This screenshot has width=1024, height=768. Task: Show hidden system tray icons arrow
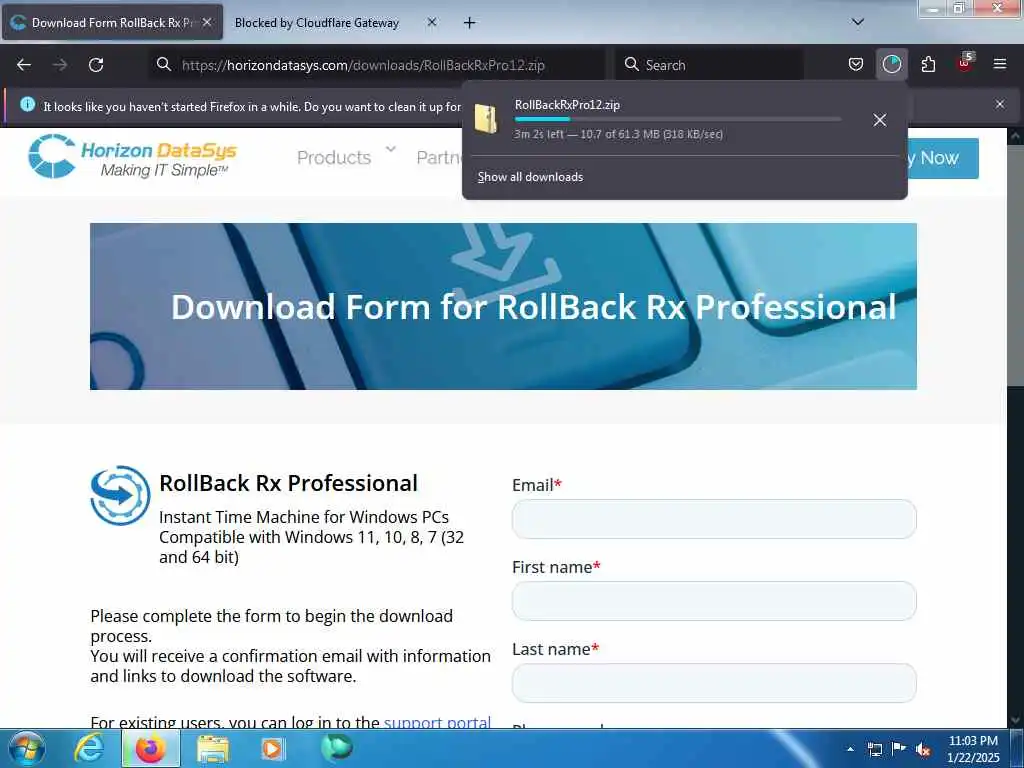coord(850,749)
